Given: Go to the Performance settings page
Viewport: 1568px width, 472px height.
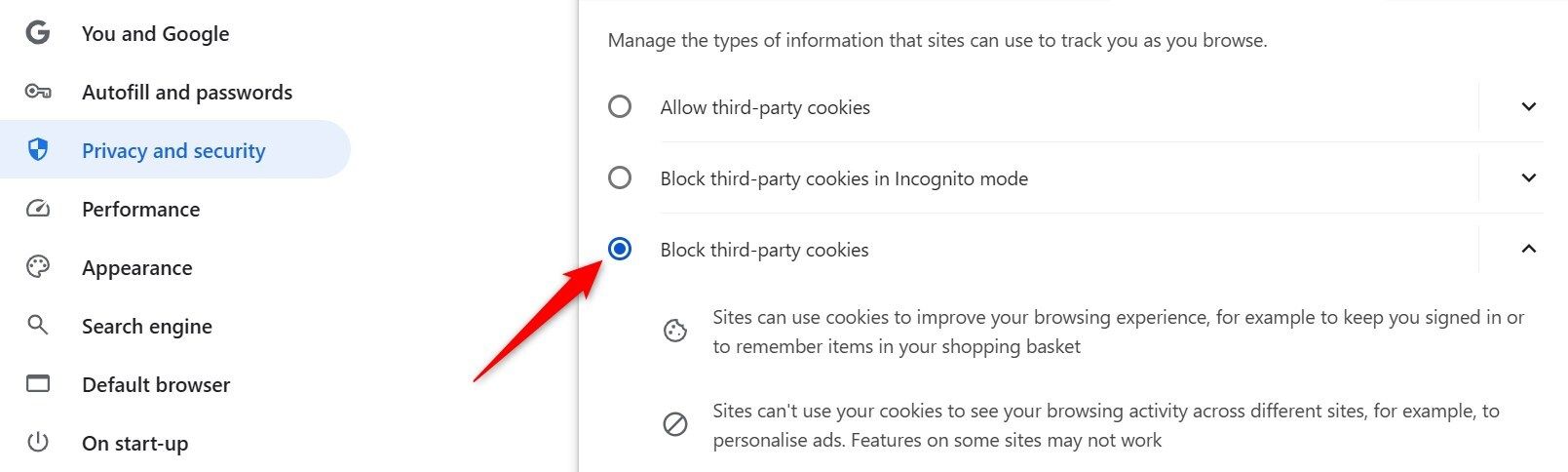Looking at the screenshot, I should (x=140, y=209).
